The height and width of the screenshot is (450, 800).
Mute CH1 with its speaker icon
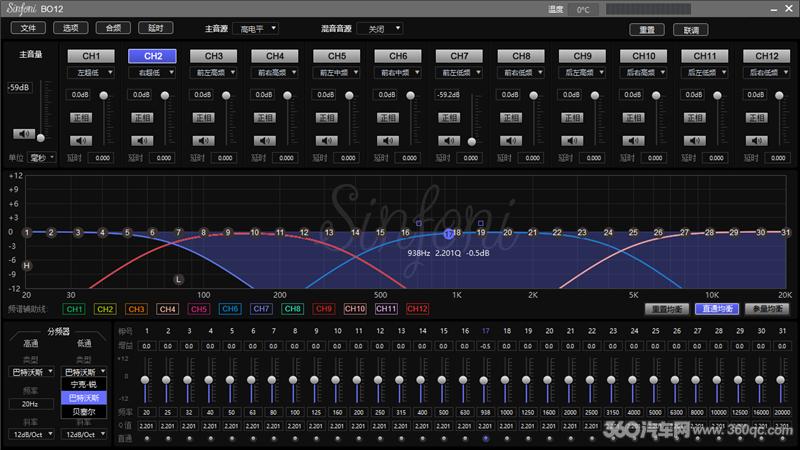pos(81,140)
